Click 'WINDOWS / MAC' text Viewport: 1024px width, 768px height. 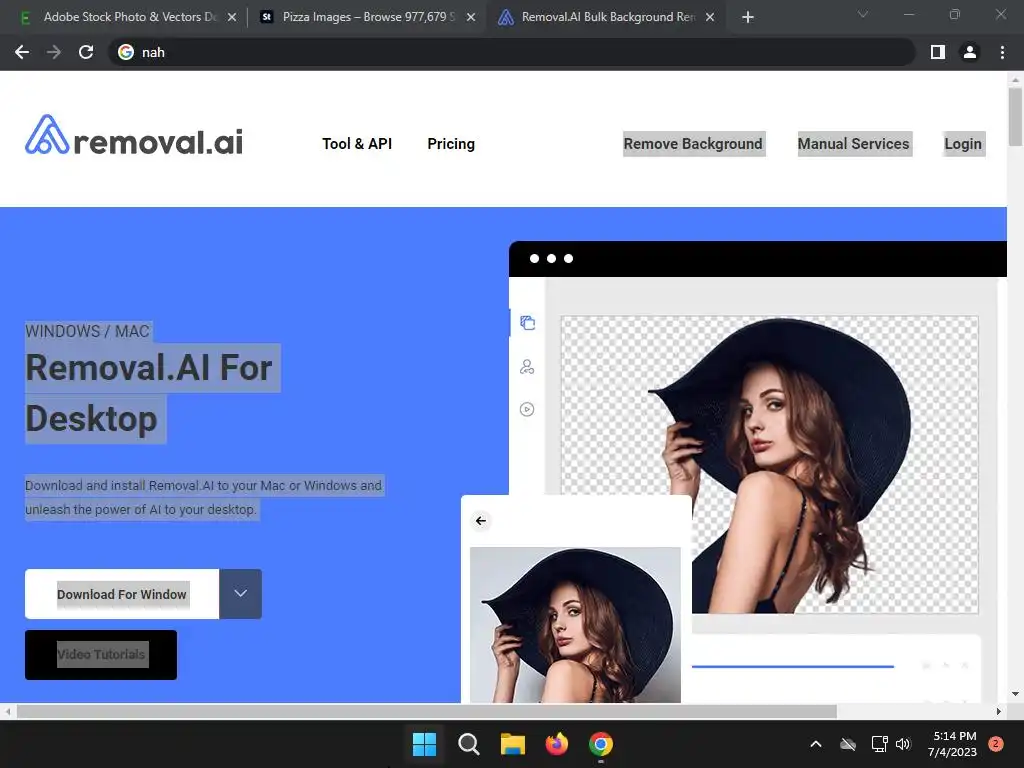coord(88,331)
